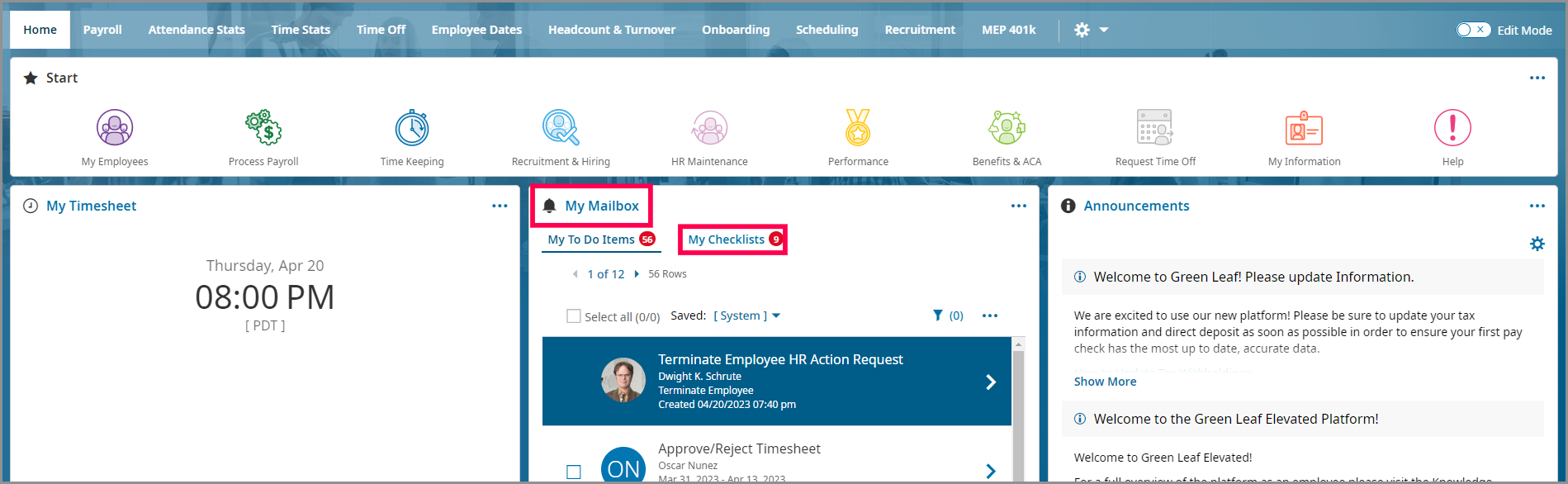Image resolution: width=1568 pixels, height=484 pixels.
Task: Select the My Checklists tab
Action: (x=733, y=240)
